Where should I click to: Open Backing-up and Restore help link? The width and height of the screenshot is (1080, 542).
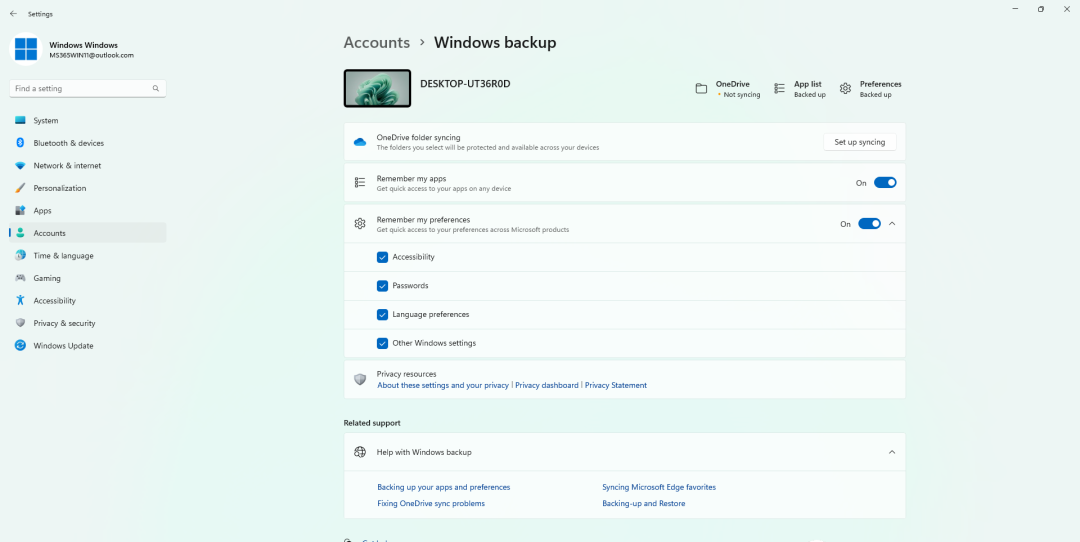pyautogui.click(x=644, y=504)
